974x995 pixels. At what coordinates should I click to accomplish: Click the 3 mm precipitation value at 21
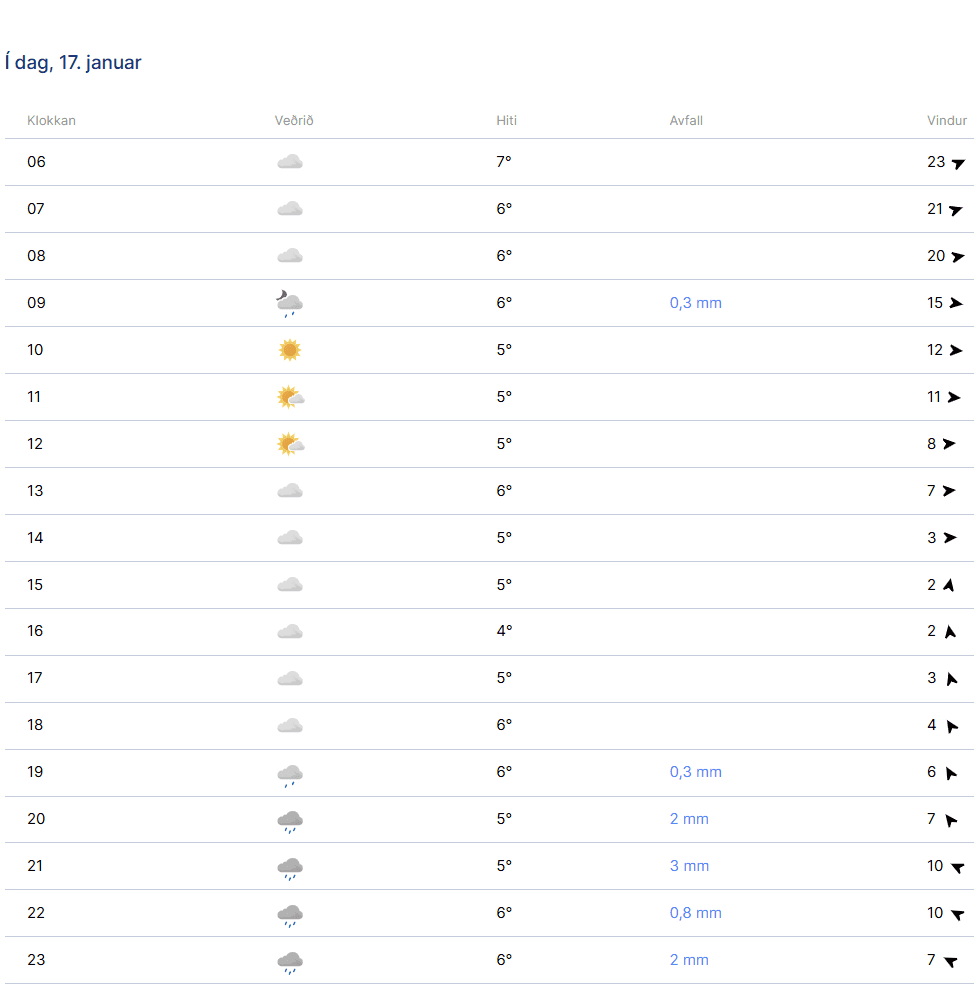[x=689, y=866]
